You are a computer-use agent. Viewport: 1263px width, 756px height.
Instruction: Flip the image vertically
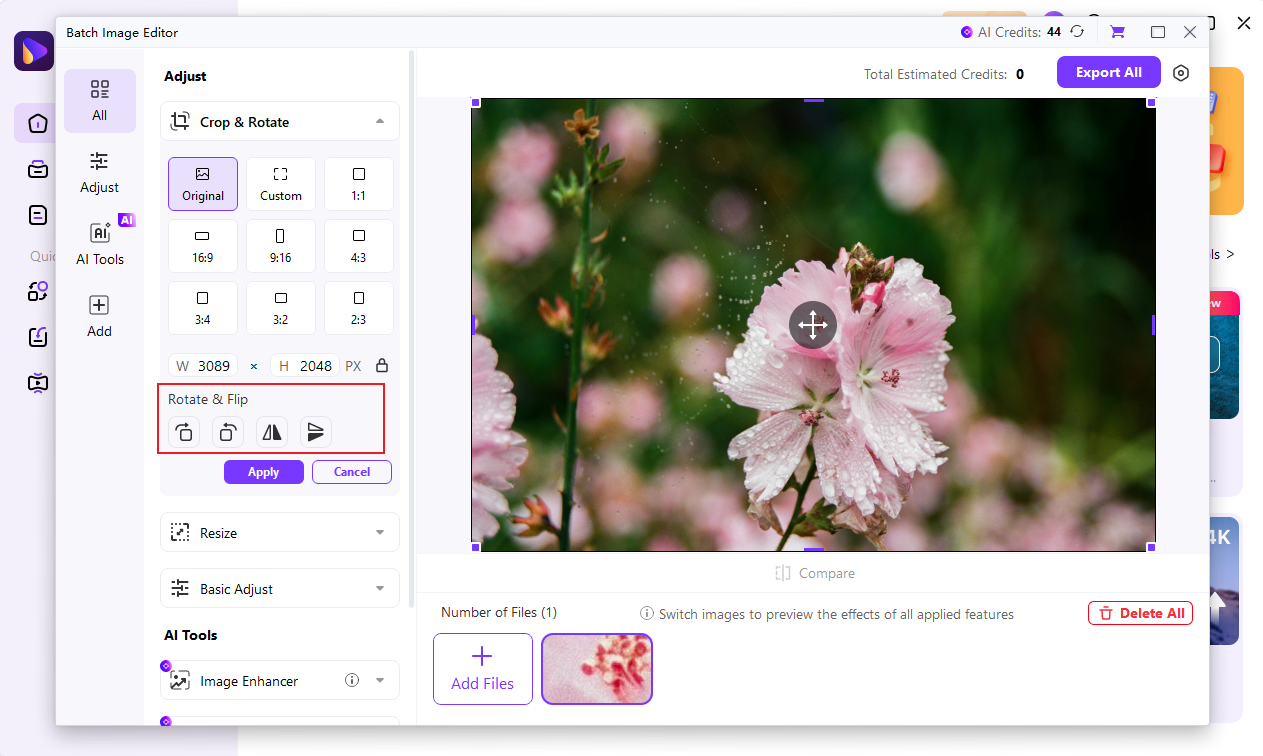[x=316, y=432]
